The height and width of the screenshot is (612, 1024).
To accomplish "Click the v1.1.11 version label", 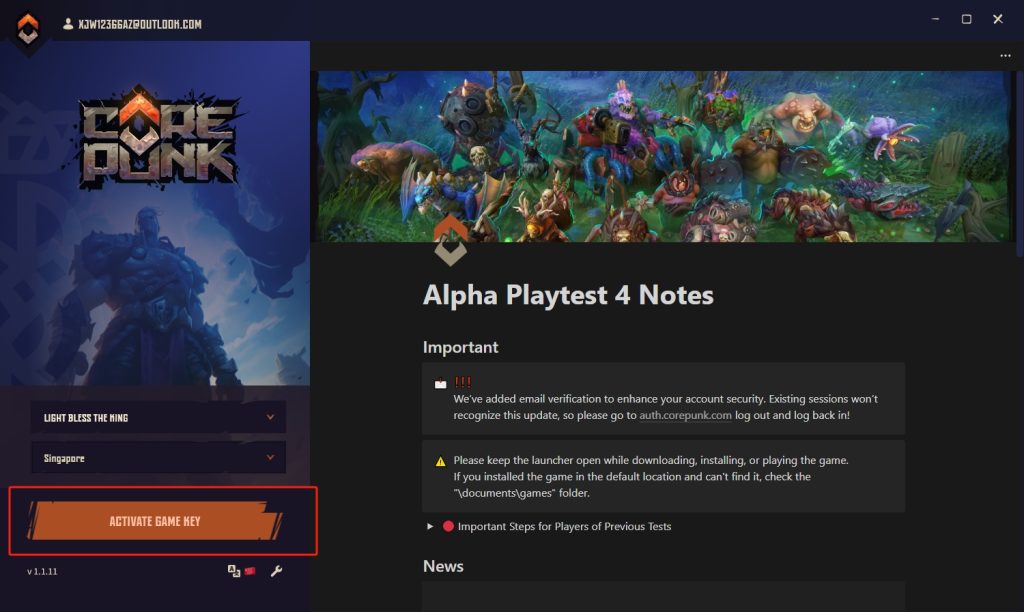I will pyautogui.click(x=42, y=571).
